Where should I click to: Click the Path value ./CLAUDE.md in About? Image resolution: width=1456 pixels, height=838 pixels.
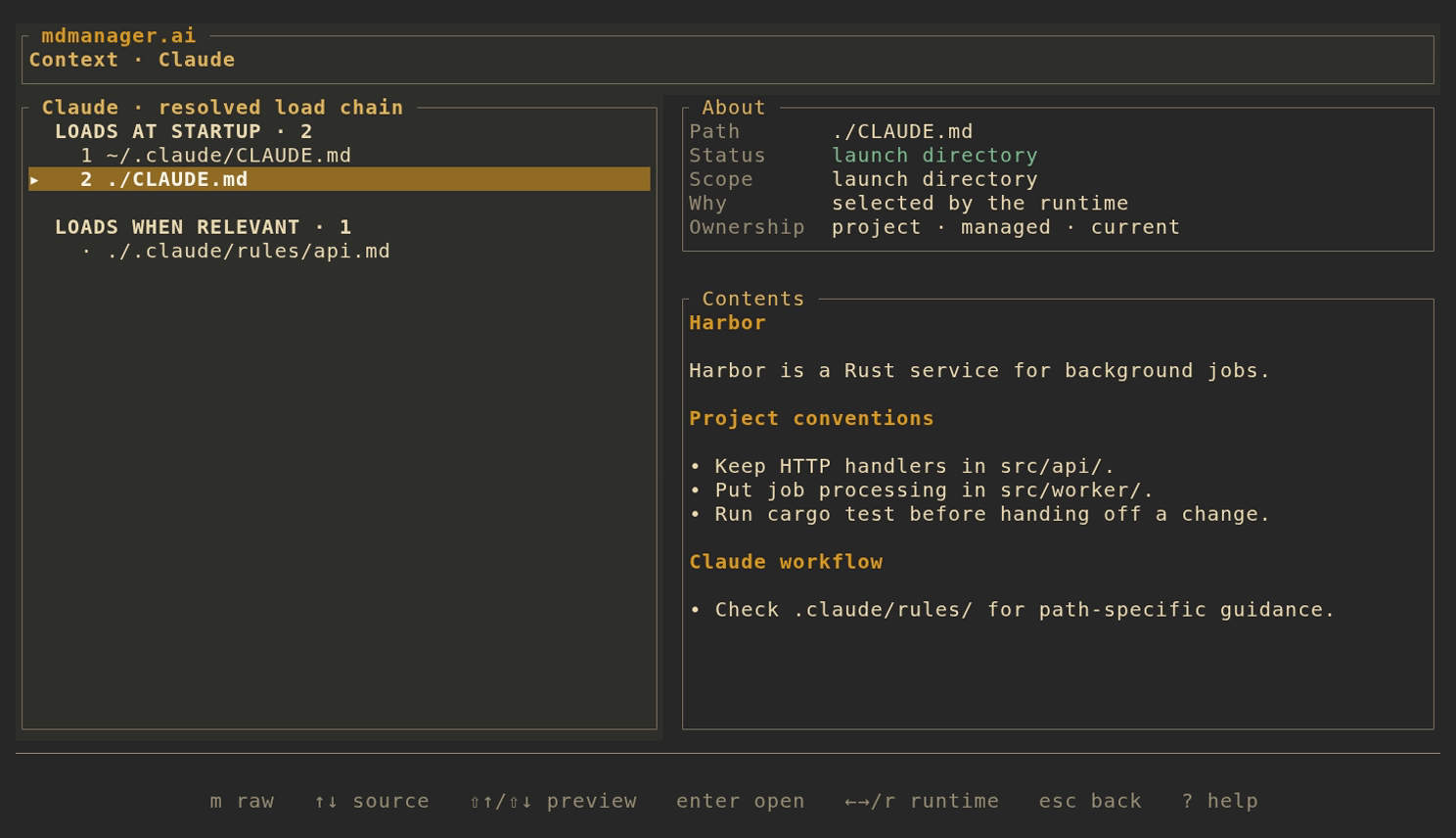coord(902,132)
